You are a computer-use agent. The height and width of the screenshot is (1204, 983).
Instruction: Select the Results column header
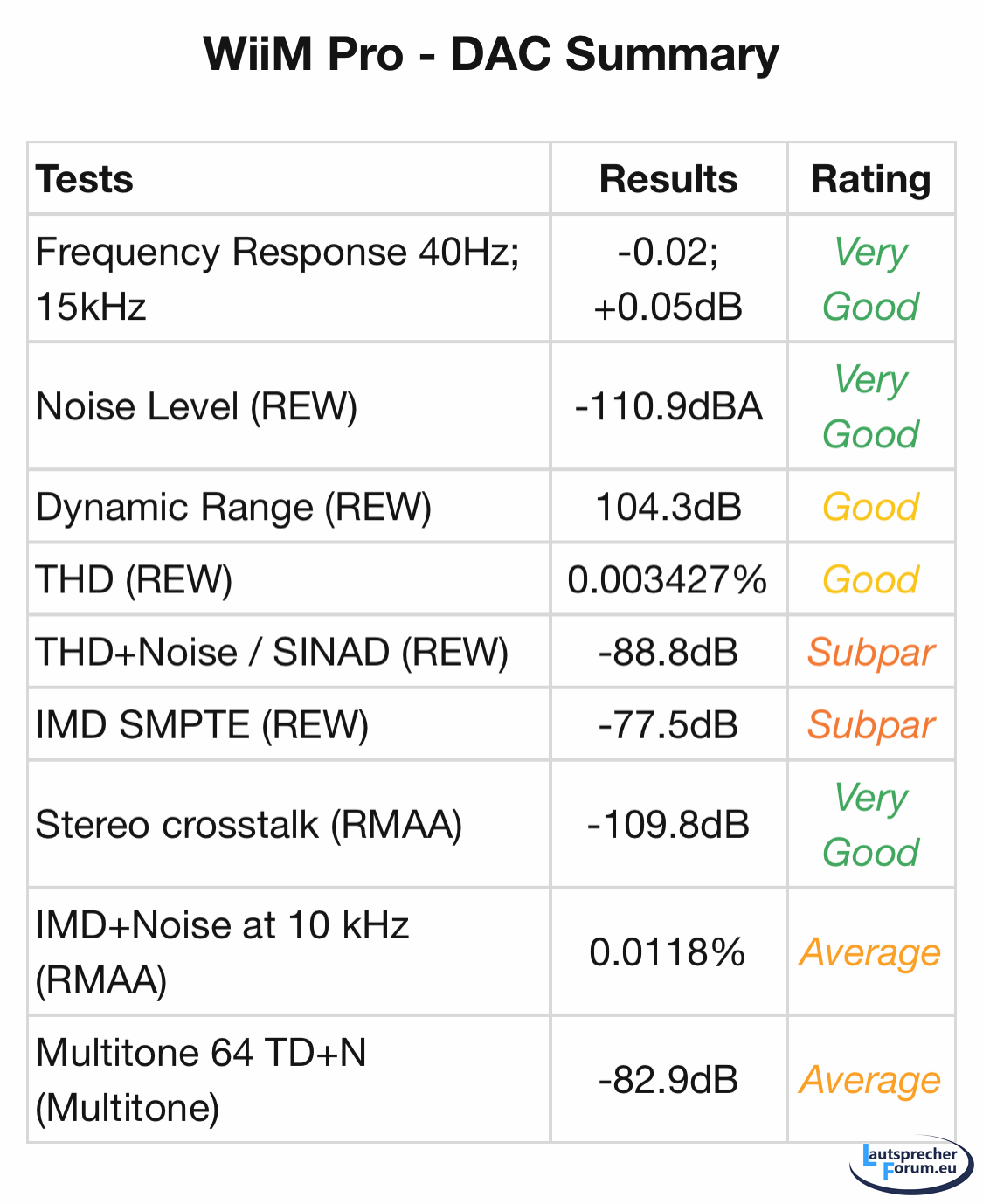click(668, 179)
